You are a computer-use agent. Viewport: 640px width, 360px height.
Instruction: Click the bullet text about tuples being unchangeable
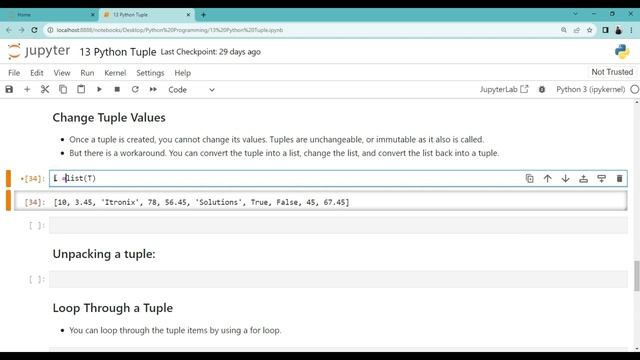[276, 140]
